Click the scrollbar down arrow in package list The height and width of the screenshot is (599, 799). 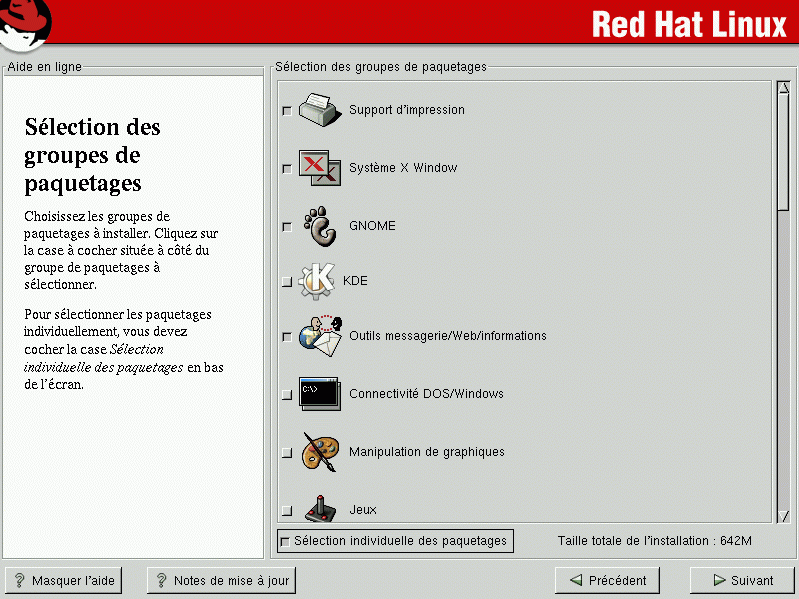click(783, 515)
